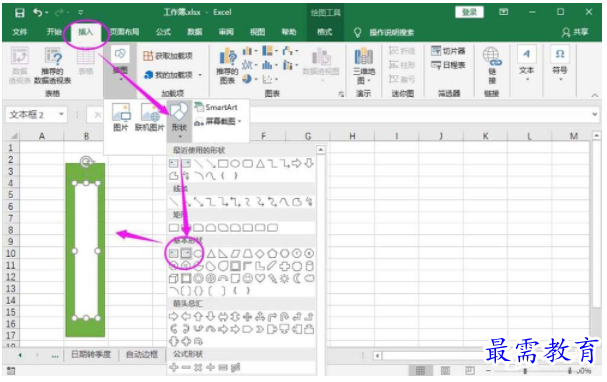Click the Save icon in title bar
Viewport: 607px width, 382px height.
tap(19, 13)
